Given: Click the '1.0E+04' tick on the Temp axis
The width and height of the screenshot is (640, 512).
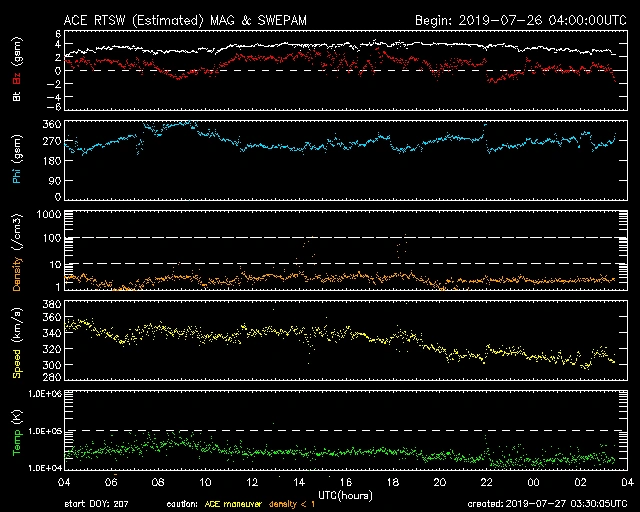Looking at the screenshot, I should pos(45,468).
